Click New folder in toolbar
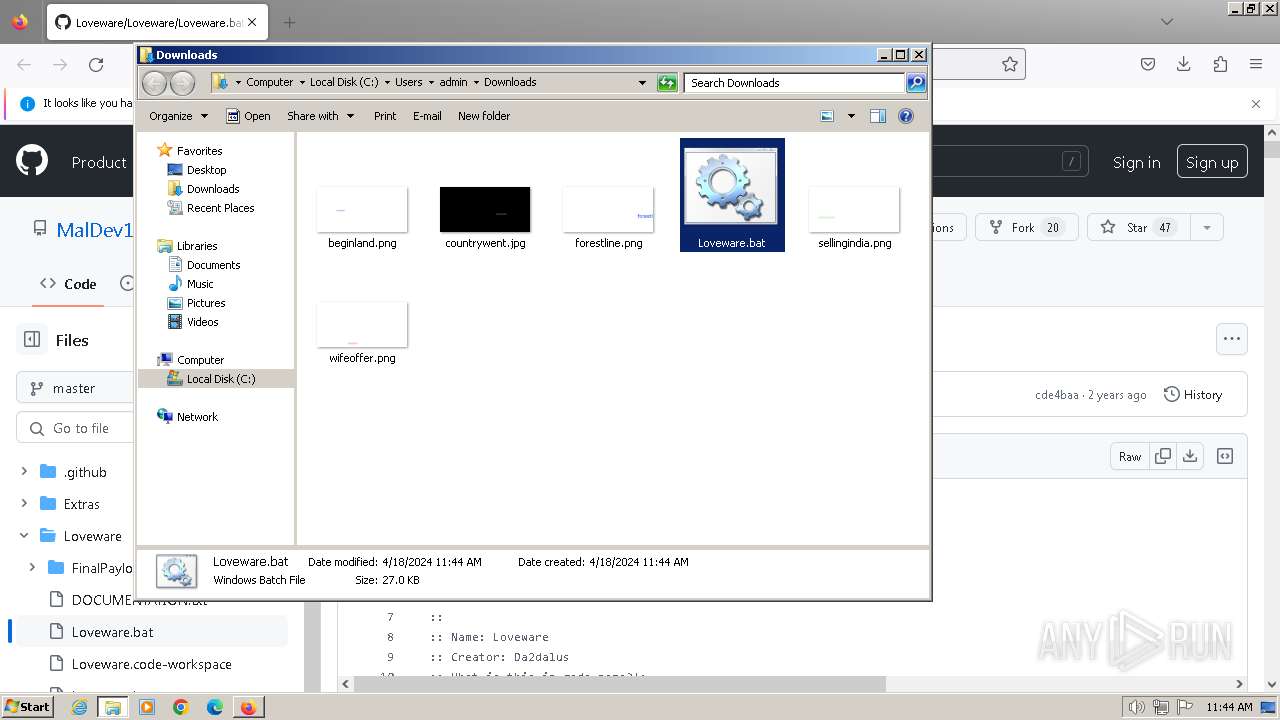1280x720 pixels. coord(484,116)
